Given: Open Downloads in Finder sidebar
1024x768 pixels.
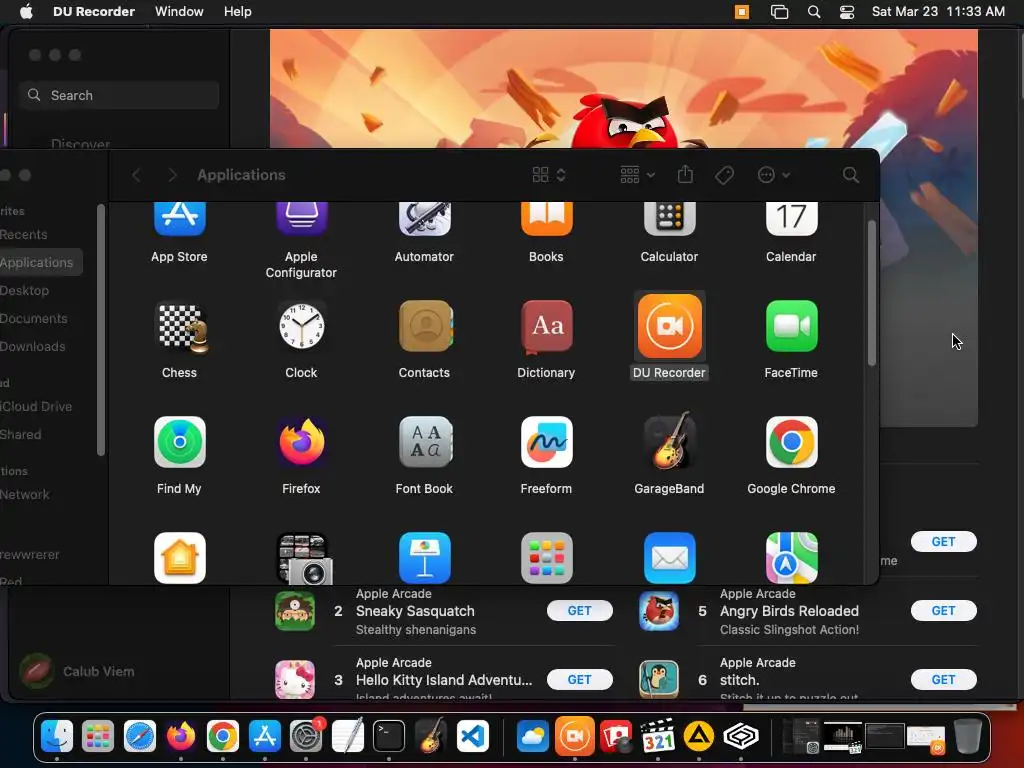Looking at the screenshot, I should point(32,347).
